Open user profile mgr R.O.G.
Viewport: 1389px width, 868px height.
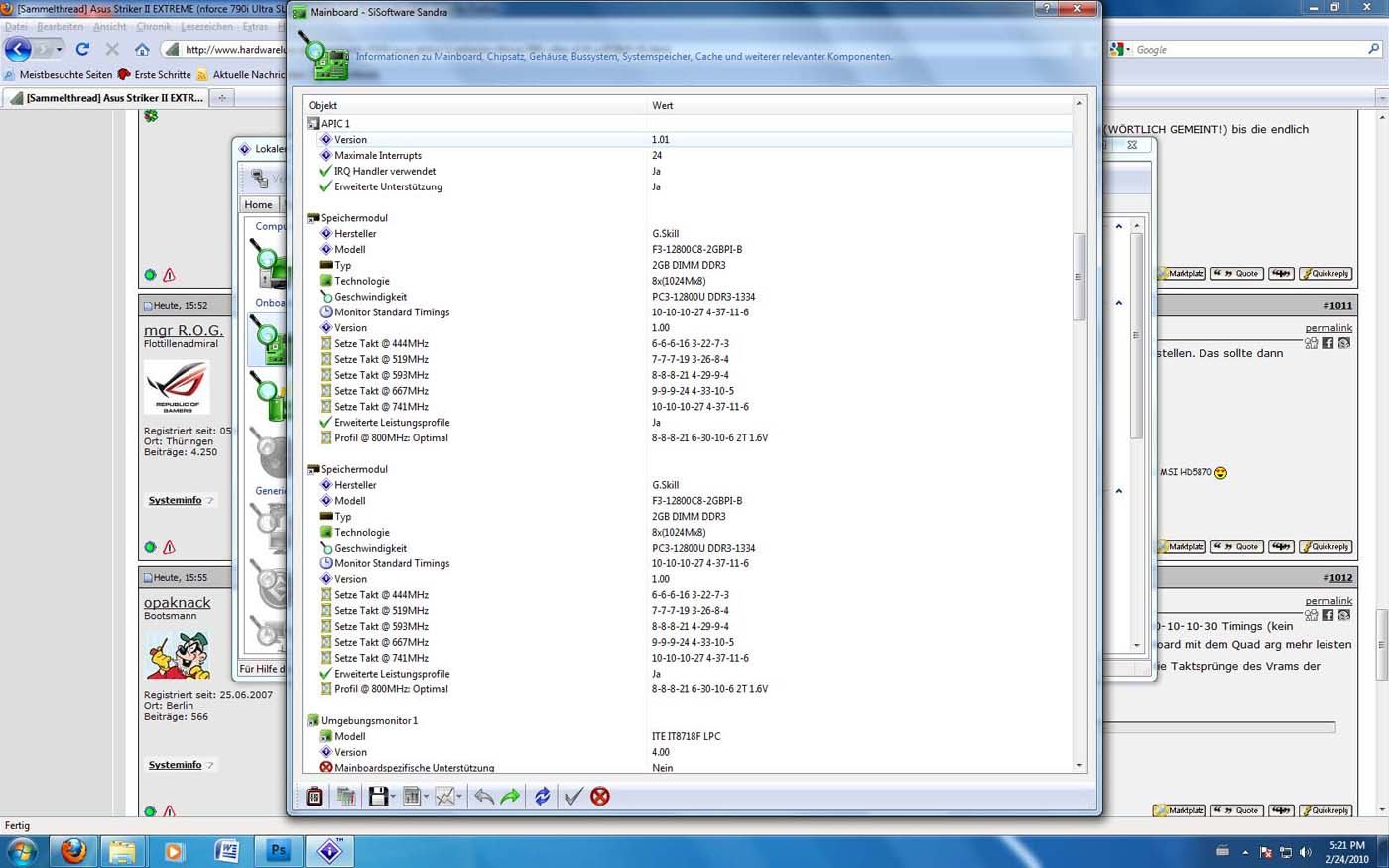coord(184,330)
